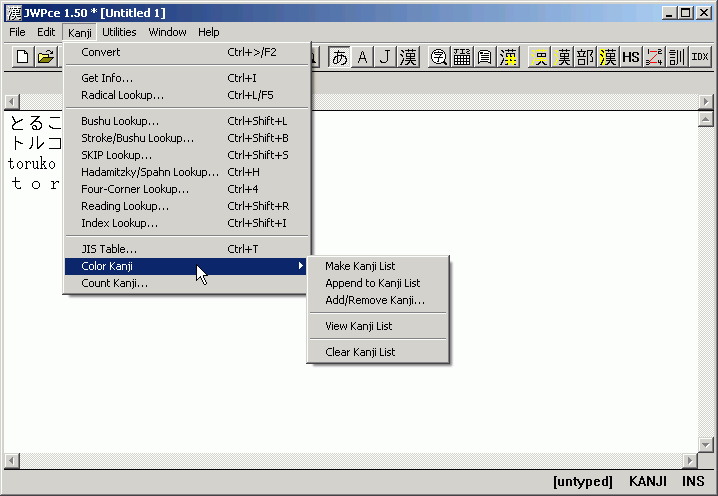718x496 pixels.
Task: Click the top ruler bar's left arrow
Action: pos(12,102)
